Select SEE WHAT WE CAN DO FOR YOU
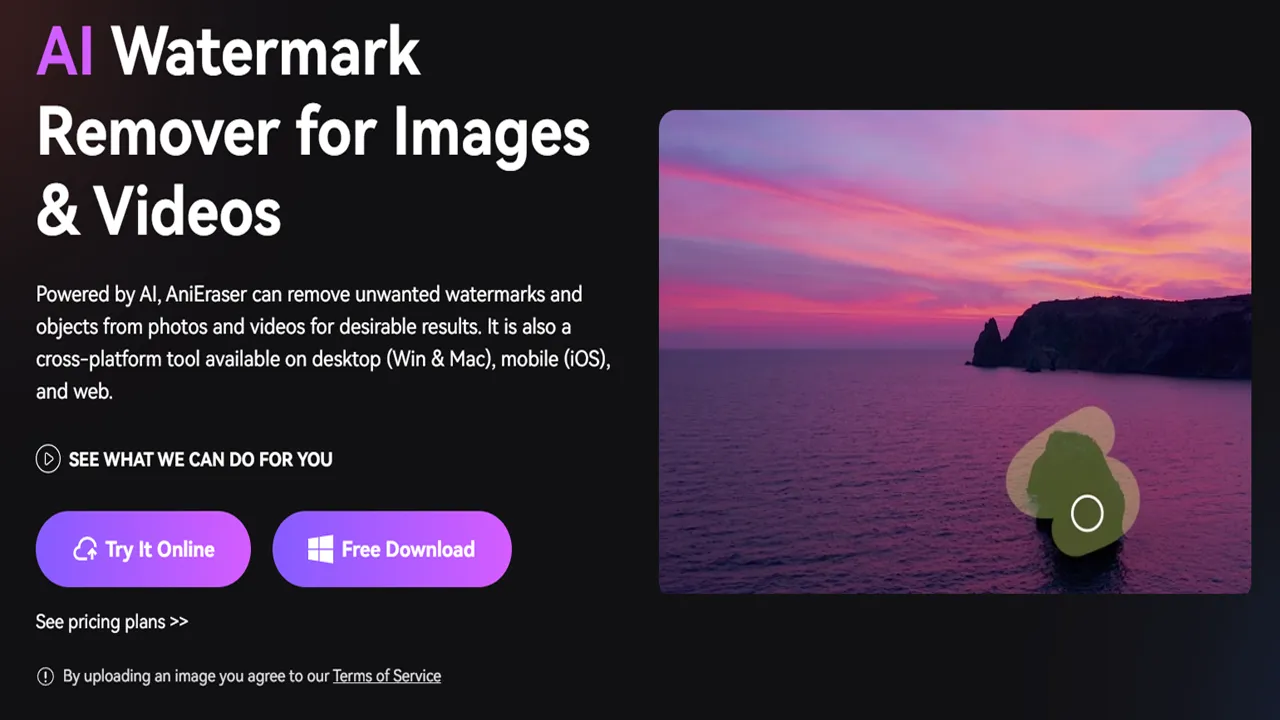1280x720 pixels. (x=200, y=460)
